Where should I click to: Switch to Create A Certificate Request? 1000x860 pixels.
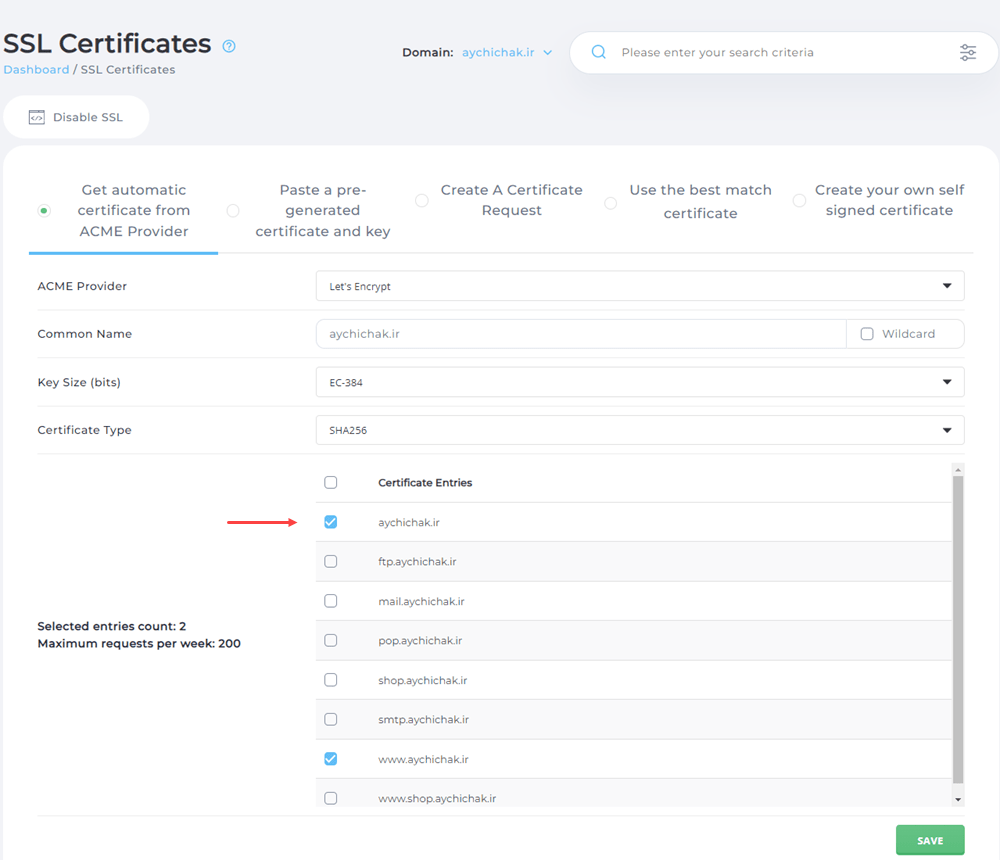coord(422,201)
